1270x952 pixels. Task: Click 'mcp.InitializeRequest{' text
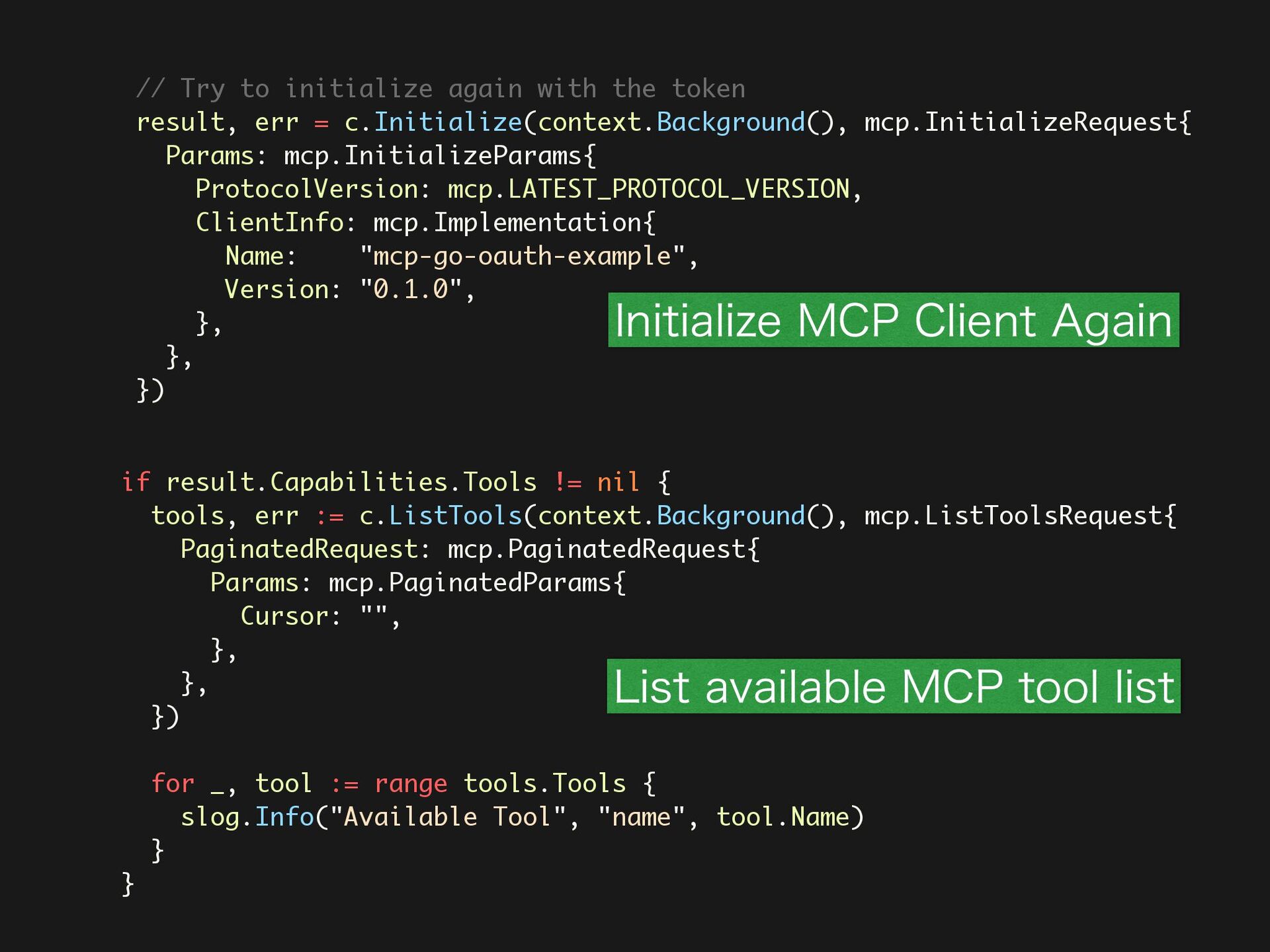click(x=1027, y=122)
